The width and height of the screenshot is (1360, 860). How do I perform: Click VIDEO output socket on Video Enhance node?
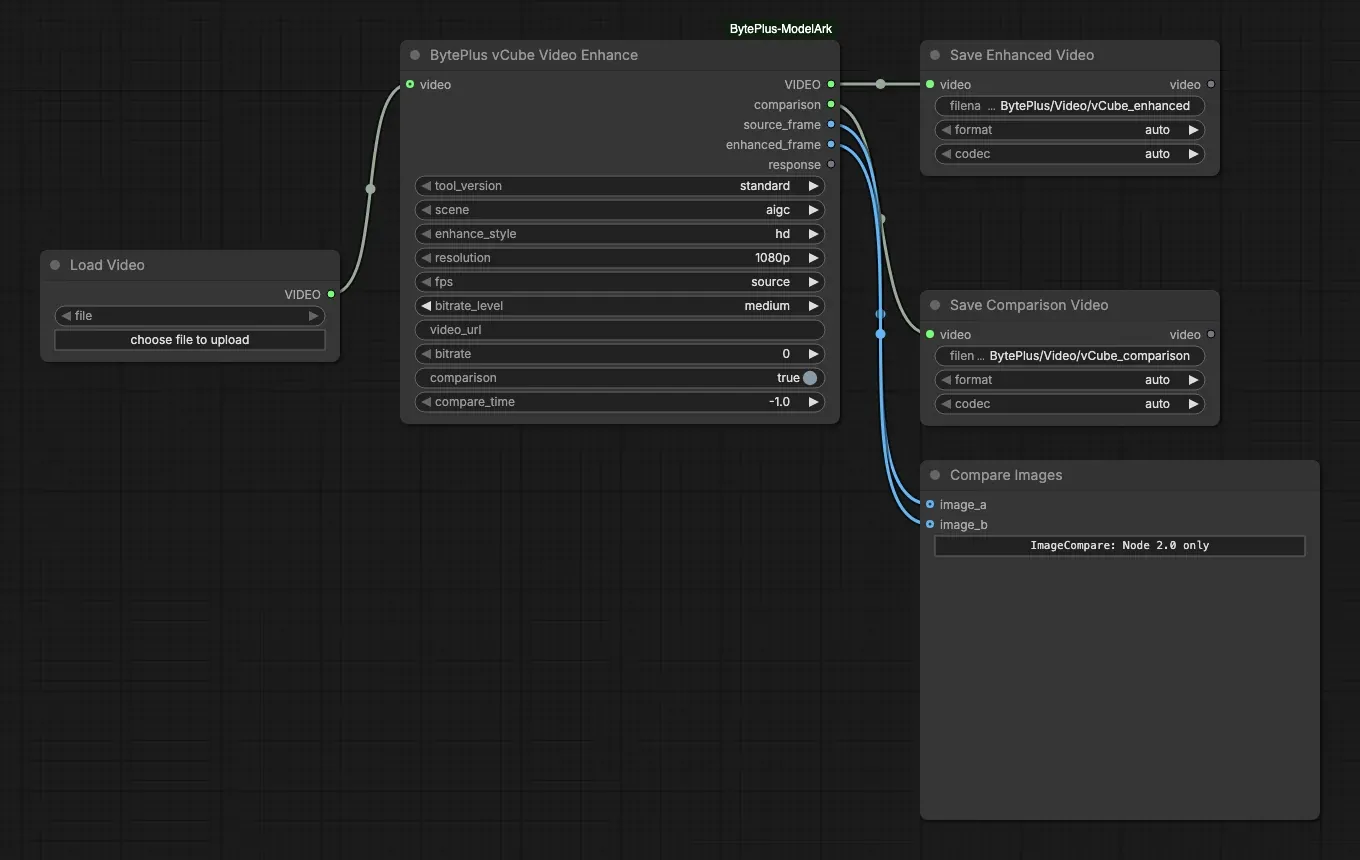pyautogui.click(x=831, y=84)
